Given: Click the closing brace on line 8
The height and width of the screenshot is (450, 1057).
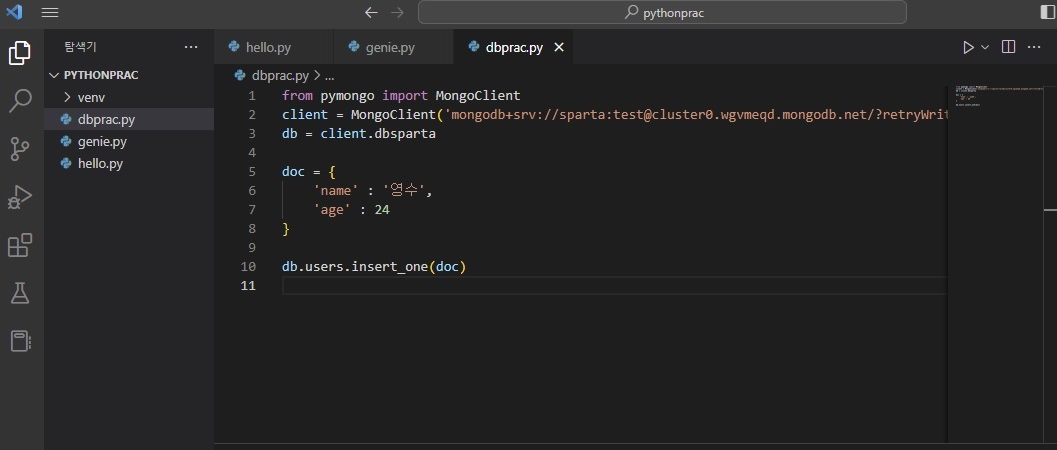Looking at the screenshot, I should [286, 229].
